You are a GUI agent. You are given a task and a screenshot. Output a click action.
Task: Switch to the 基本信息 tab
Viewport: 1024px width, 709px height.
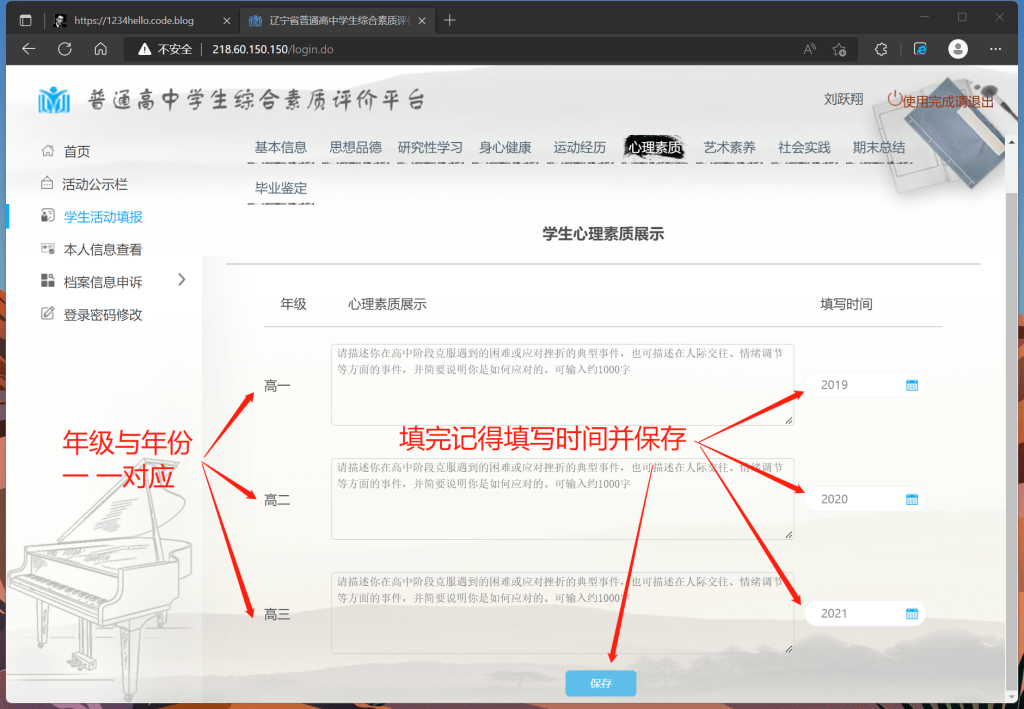[x=280, y=148]
